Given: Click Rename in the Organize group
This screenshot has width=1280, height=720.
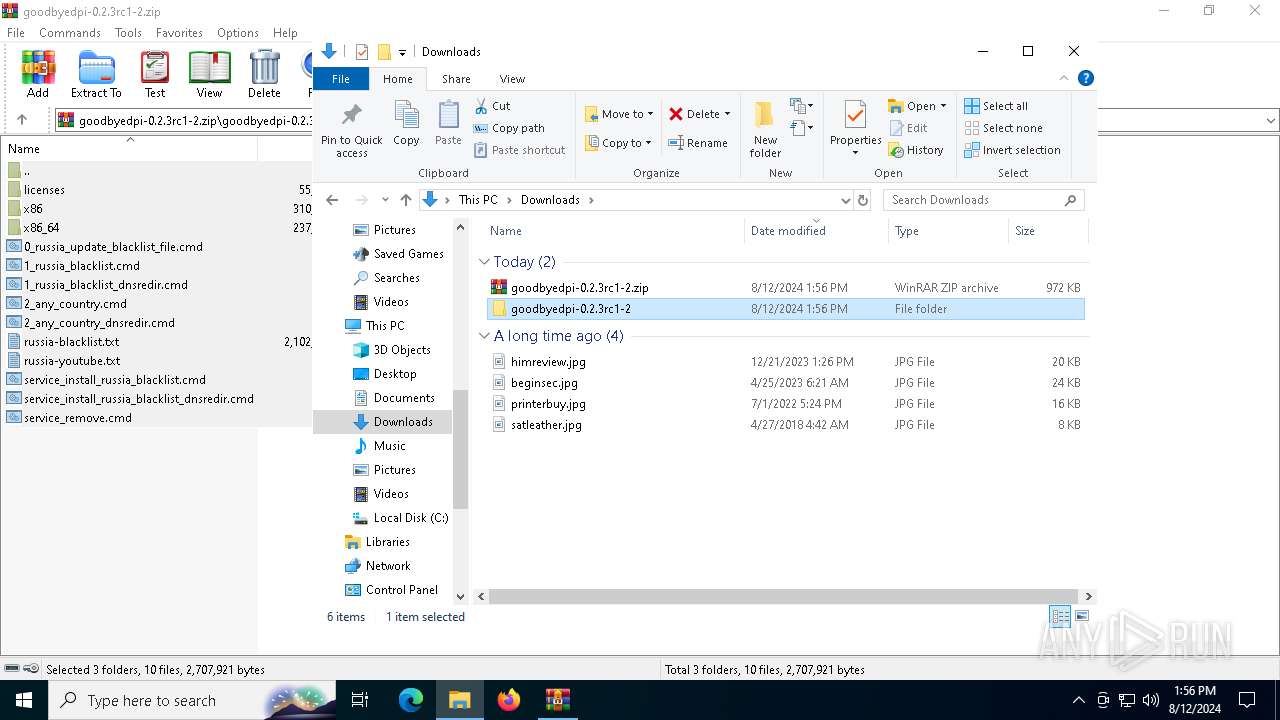Looking at the screenshot, I should (699, 143).
